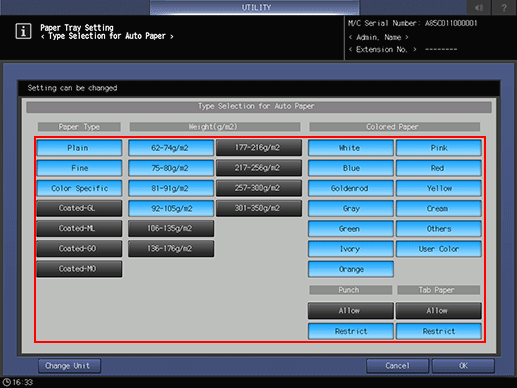This screenshot has height=388, width=517.
Task: Enable the 301-350g/m2 weight option
Action: [259, 208]
